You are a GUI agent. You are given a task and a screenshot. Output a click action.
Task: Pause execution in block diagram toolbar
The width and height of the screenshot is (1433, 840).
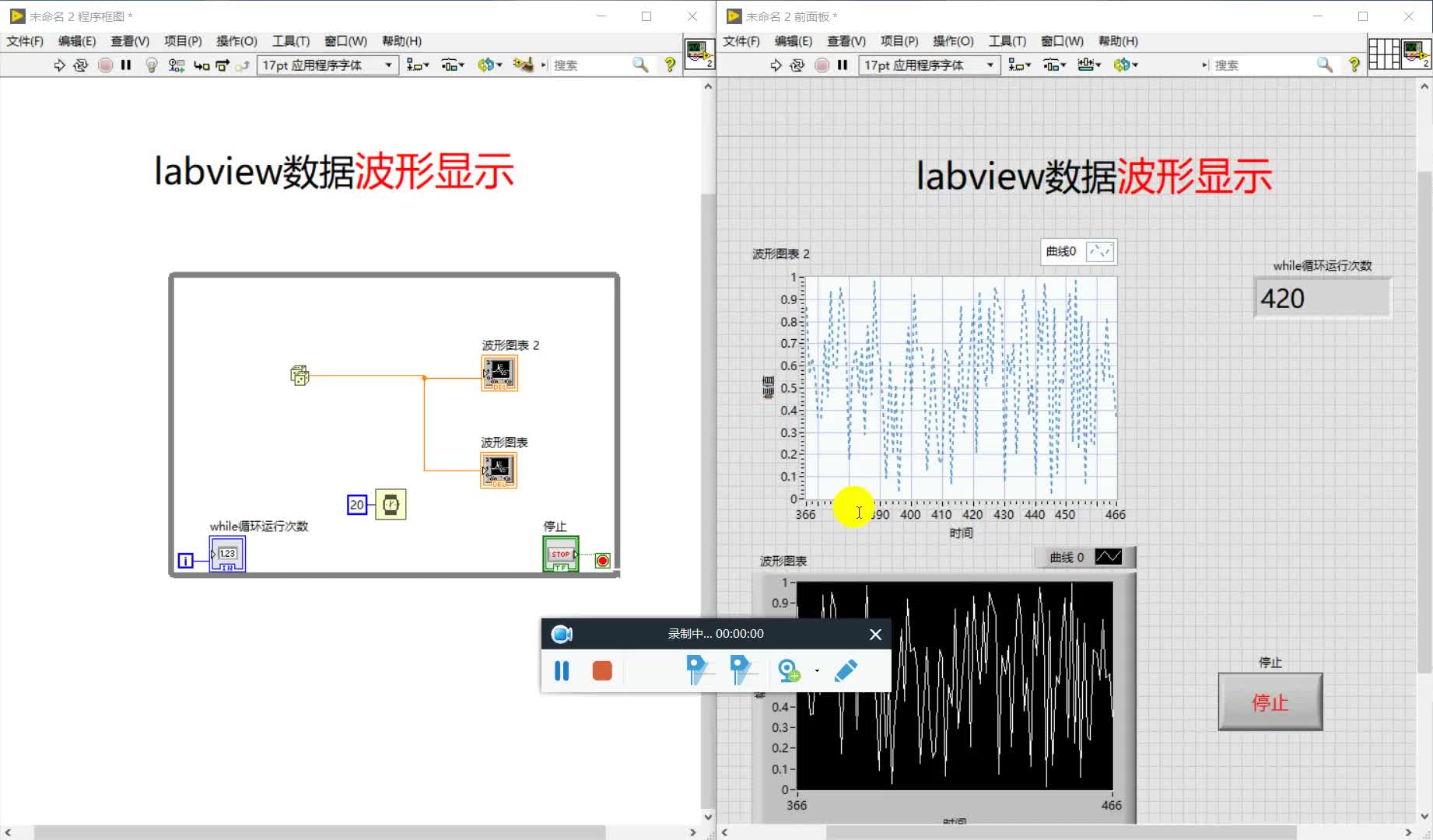click(x=126, y=65)
